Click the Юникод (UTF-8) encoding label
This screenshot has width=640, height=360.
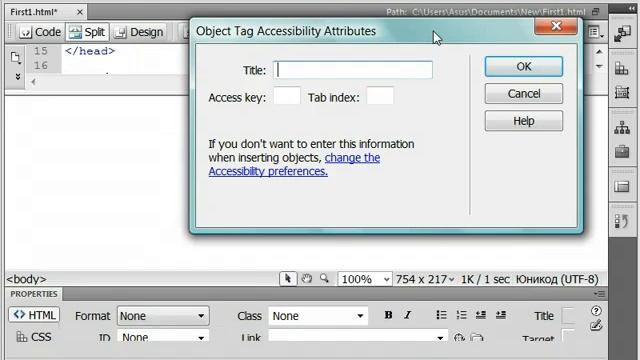coord(557,279)
